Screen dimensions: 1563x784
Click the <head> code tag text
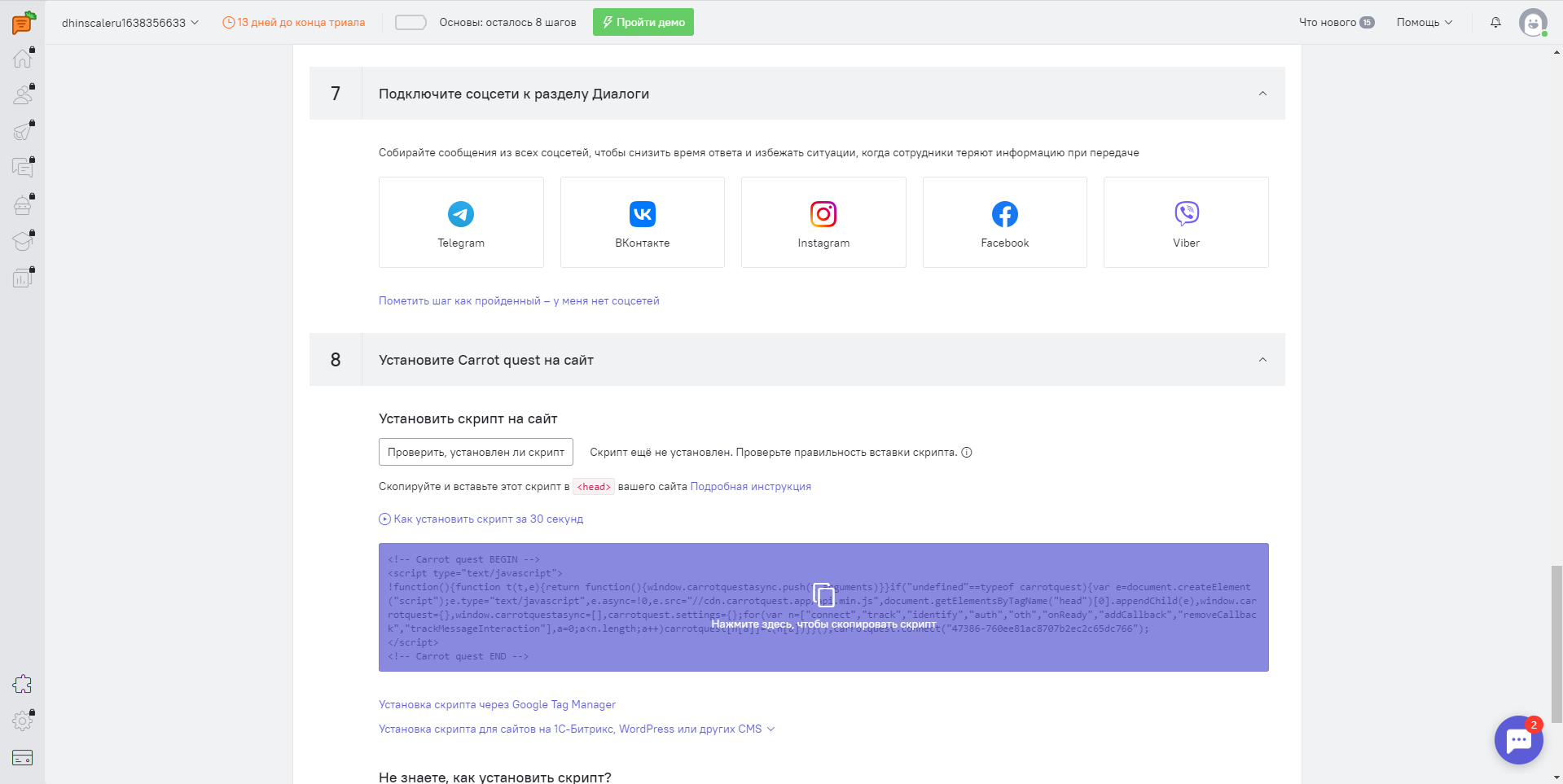pos(594,487)
